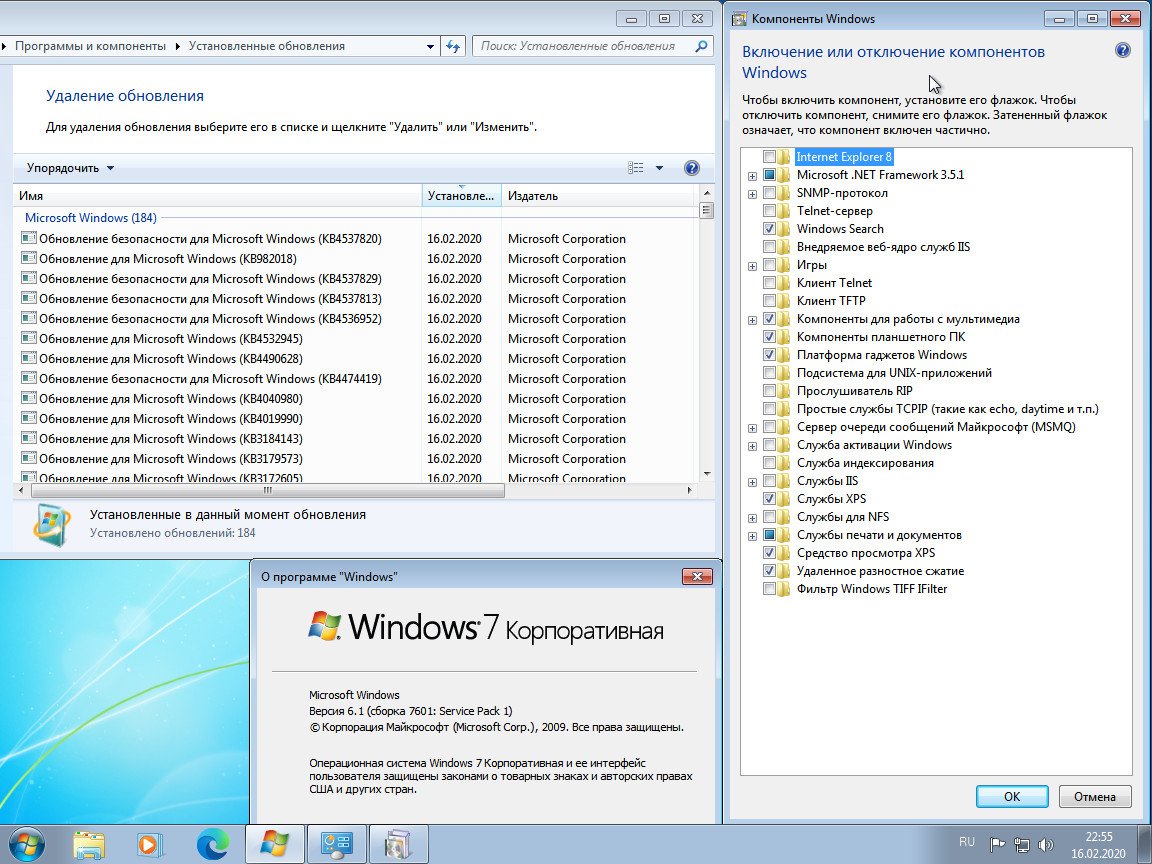Select the icon of update KB4537829
Screen dimensions: 1152x864
(x=29, y=278)
